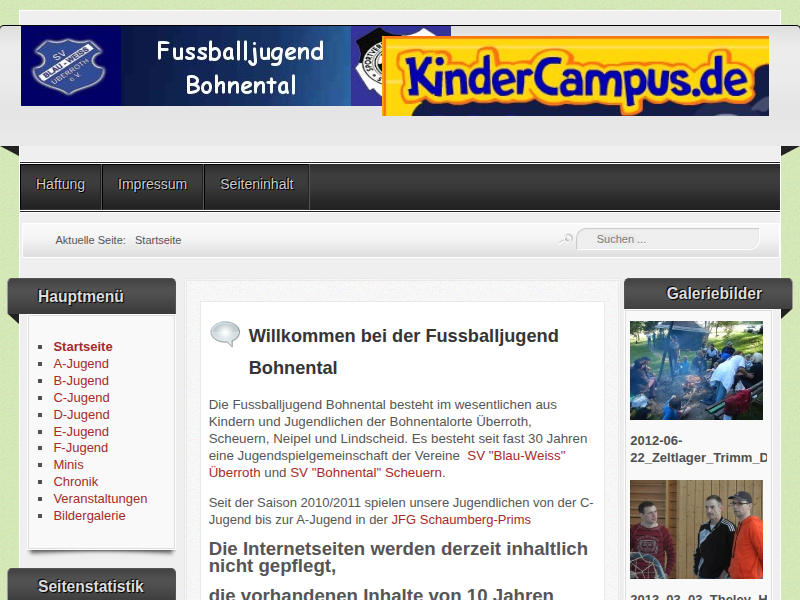The image size is (800, 600).
Task: Click into the Suchen search field
Action: coord(670,239)
